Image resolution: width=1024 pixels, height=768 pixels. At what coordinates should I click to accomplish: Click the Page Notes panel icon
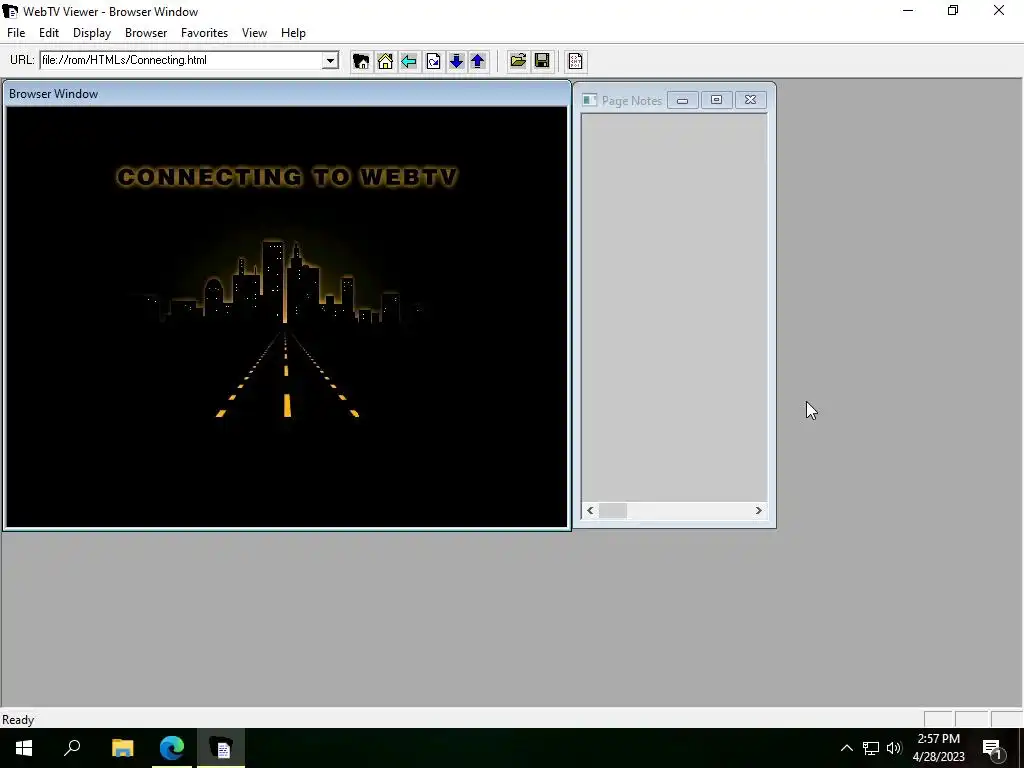pyautogui.click(x=590, y=100)
